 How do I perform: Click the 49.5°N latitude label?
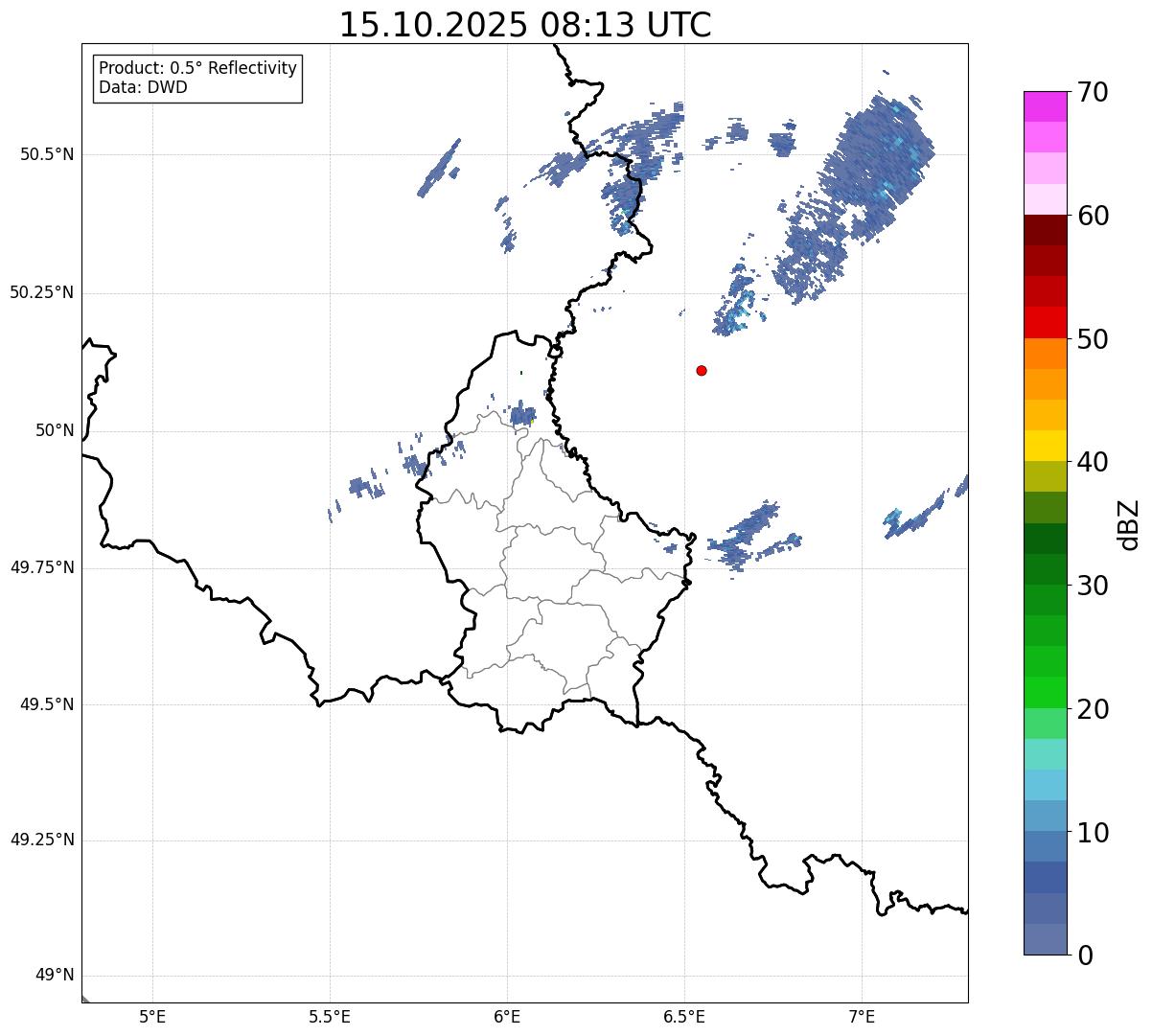[x=47, y=705]
